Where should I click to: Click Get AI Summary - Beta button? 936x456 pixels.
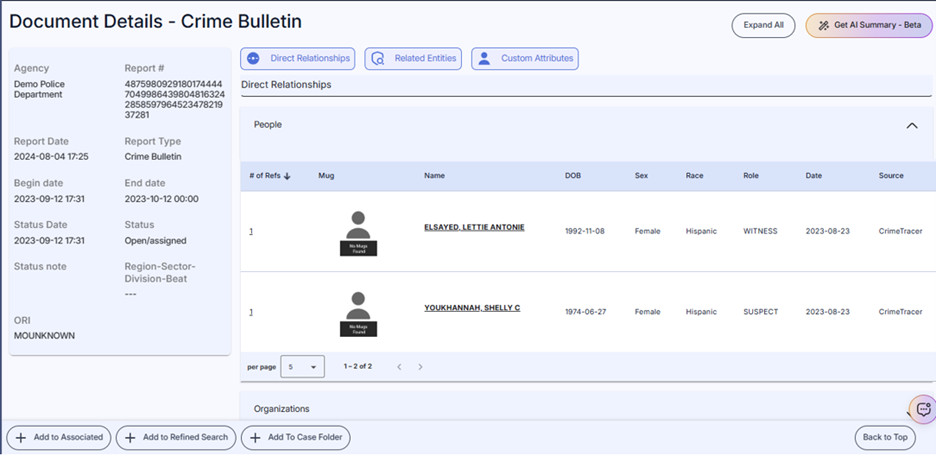coord(868,26)
